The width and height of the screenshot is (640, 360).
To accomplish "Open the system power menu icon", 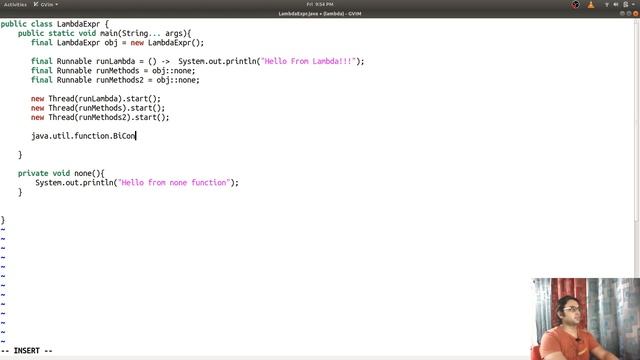I will click(x=625, y=4).
